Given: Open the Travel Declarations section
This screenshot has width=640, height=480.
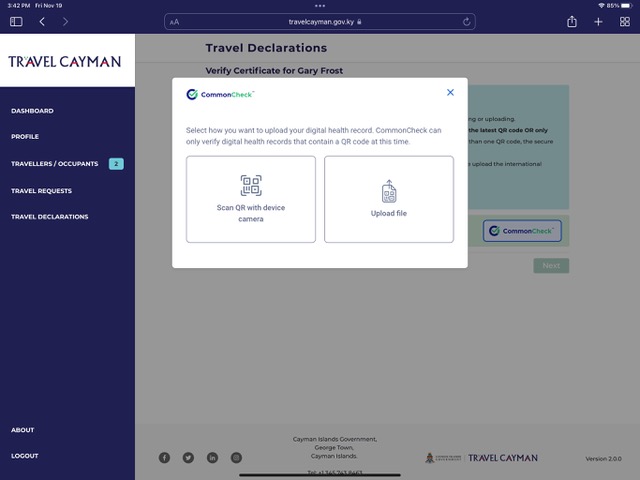Looking at the screenshot, I should click(49, 217).
